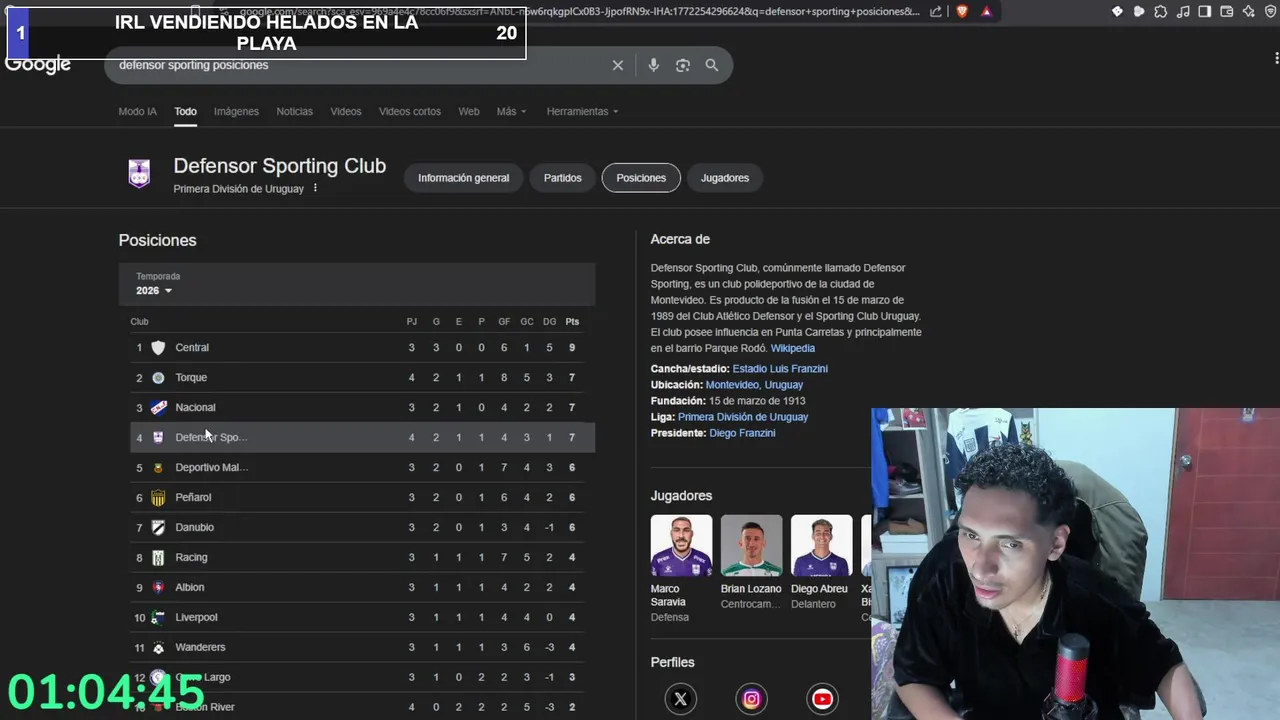Click the PJ column header
Viewport: 1280px width, 720px height.
[x=411, y=322]
